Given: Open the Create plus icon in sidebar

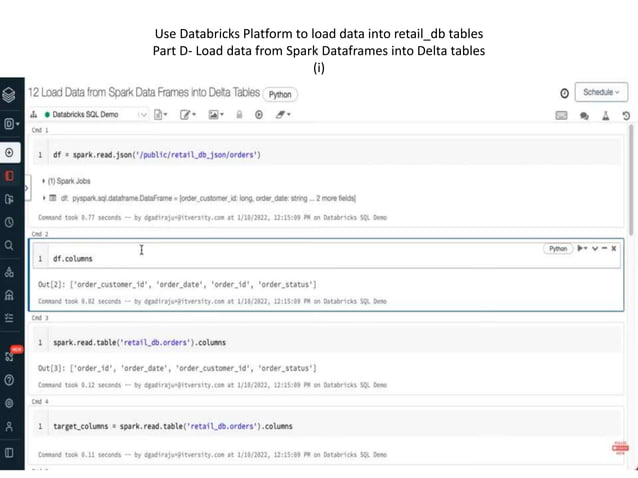Looking at the screenshot, I should click(9, 153).
